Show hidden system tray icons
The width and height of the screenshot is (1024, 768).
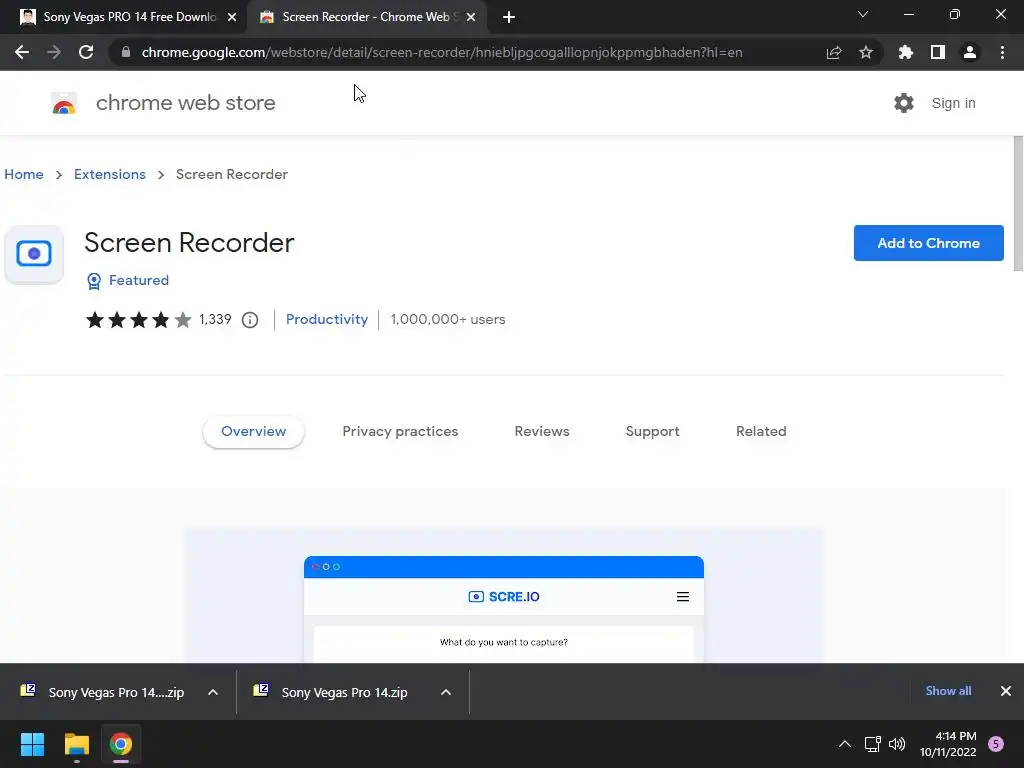click(844, 744)
